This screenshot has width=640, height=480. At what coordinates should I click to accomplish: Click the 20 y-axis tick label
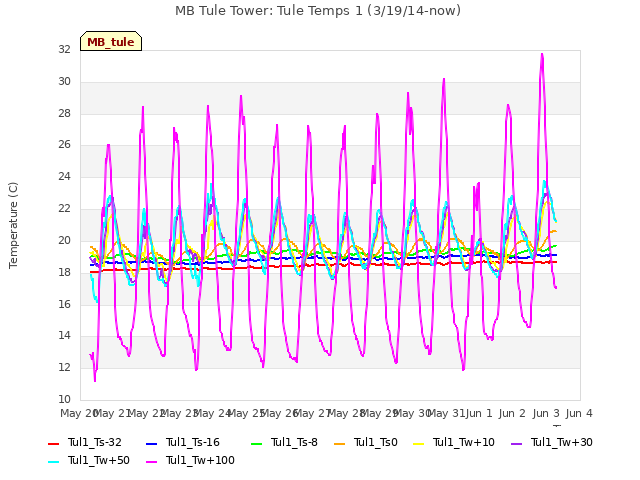click(x=64, y=240)
